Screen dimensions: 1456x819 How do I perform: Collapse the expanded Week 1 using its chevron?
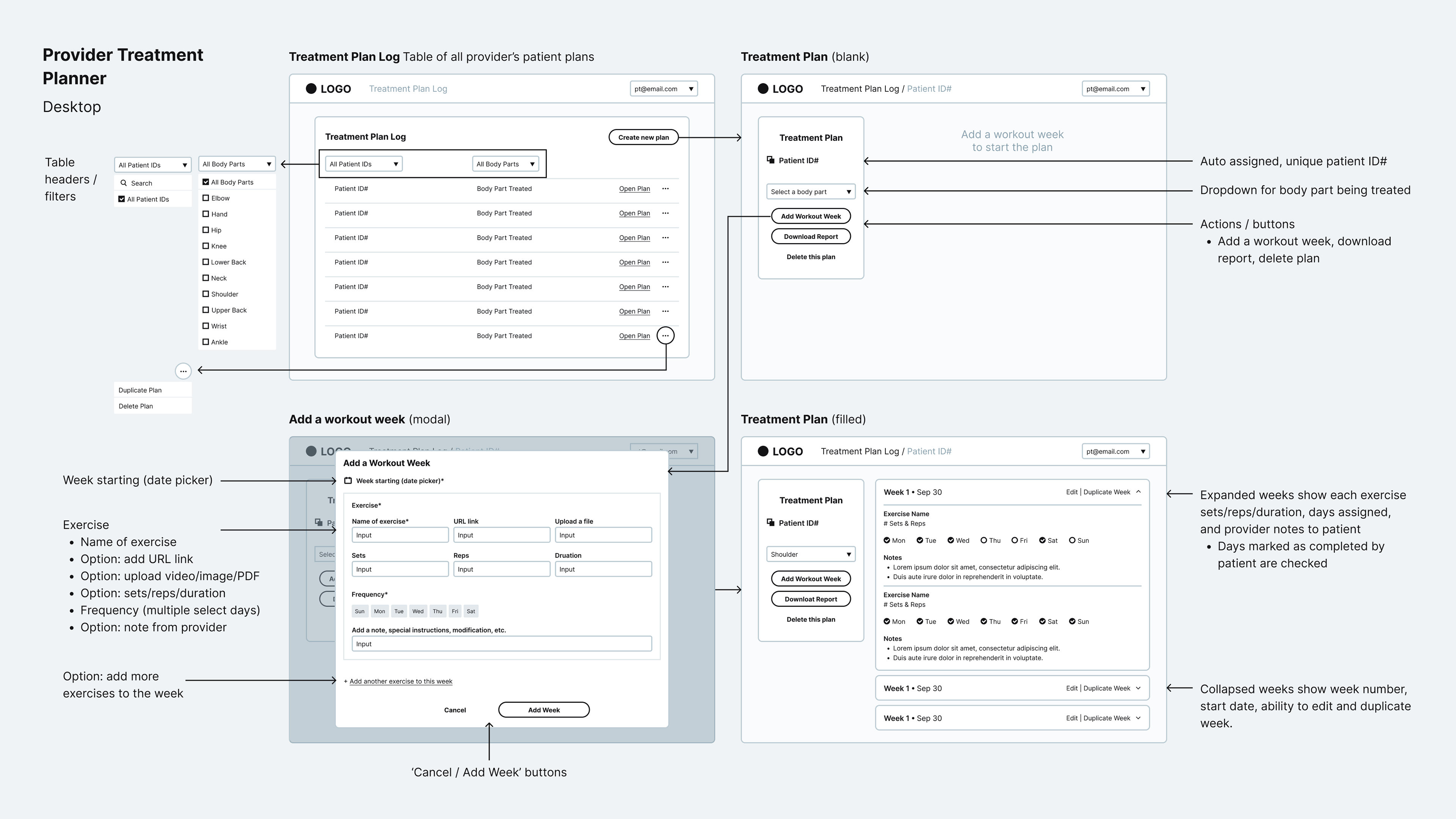click(x=1138, y=492)
